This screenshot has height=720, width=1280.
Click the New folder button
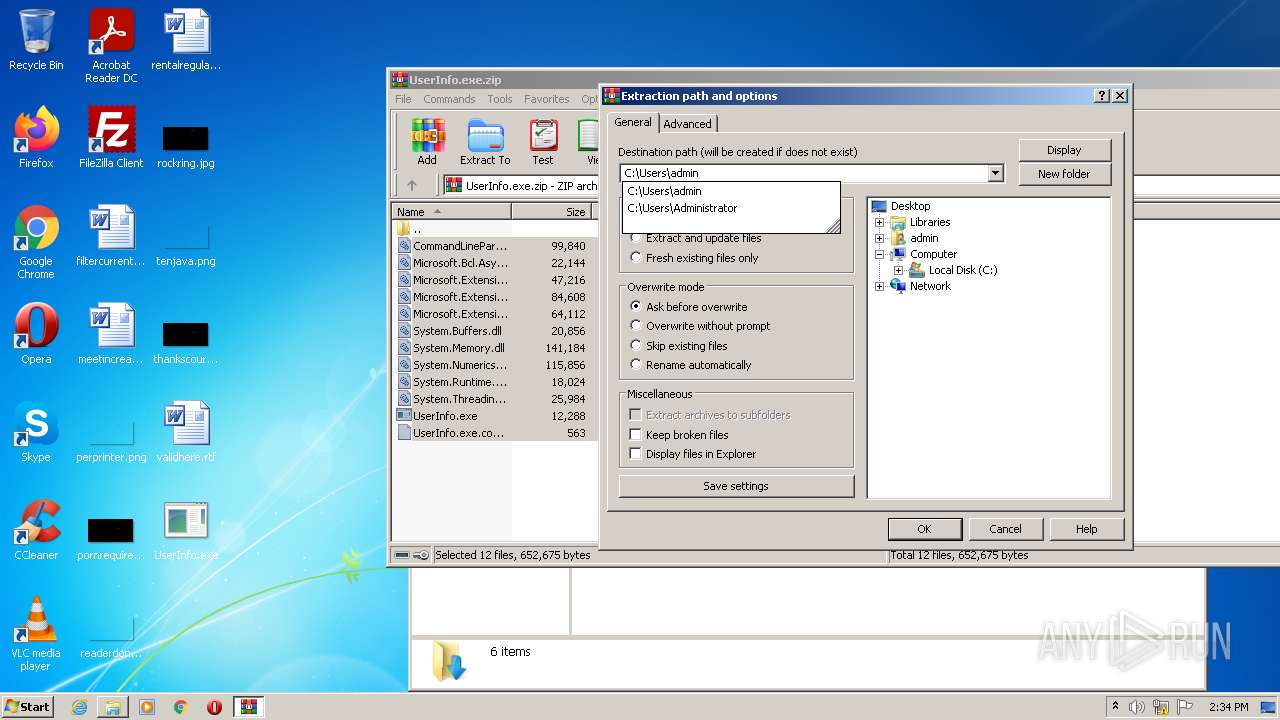[1064, 174]
